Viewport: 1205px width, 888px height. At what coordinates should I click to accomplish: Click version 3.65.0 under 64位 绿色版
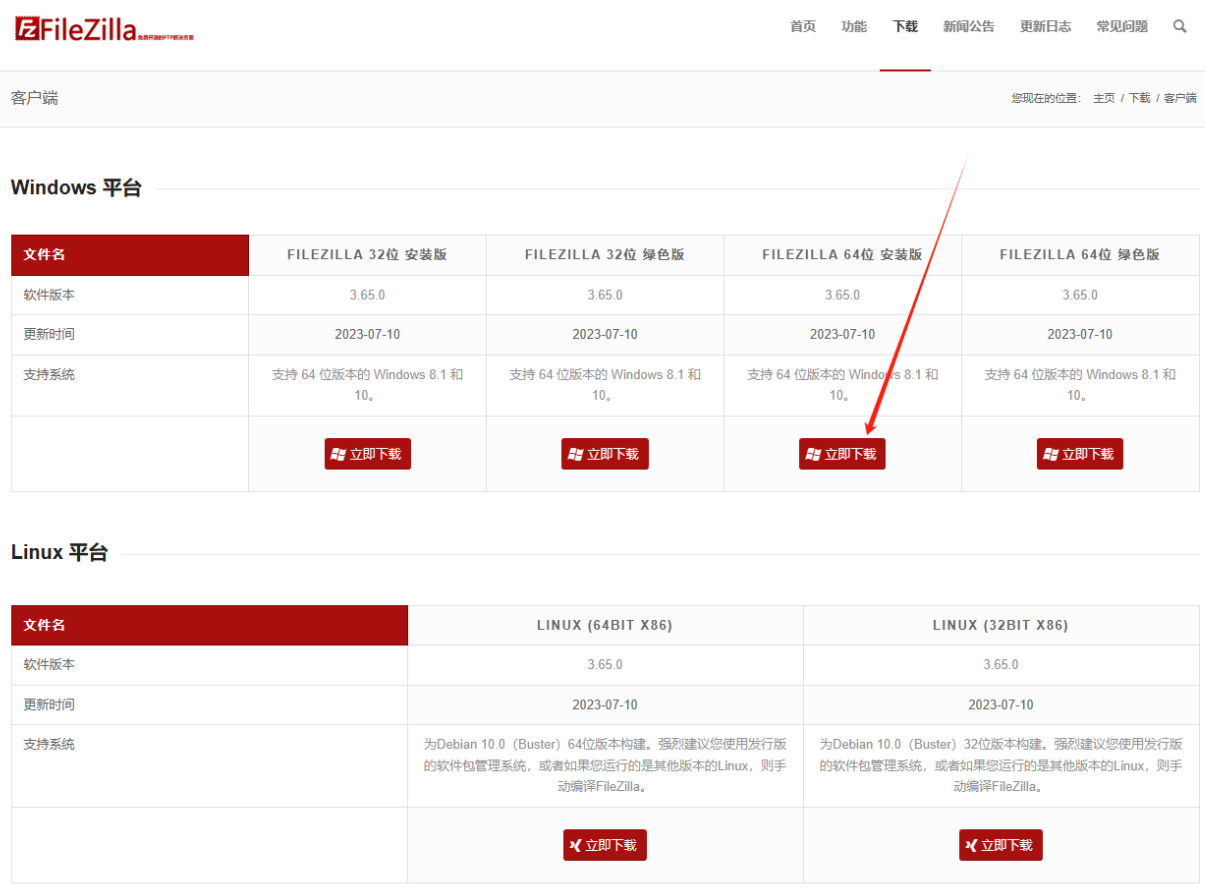click(x=1080, y=295)
